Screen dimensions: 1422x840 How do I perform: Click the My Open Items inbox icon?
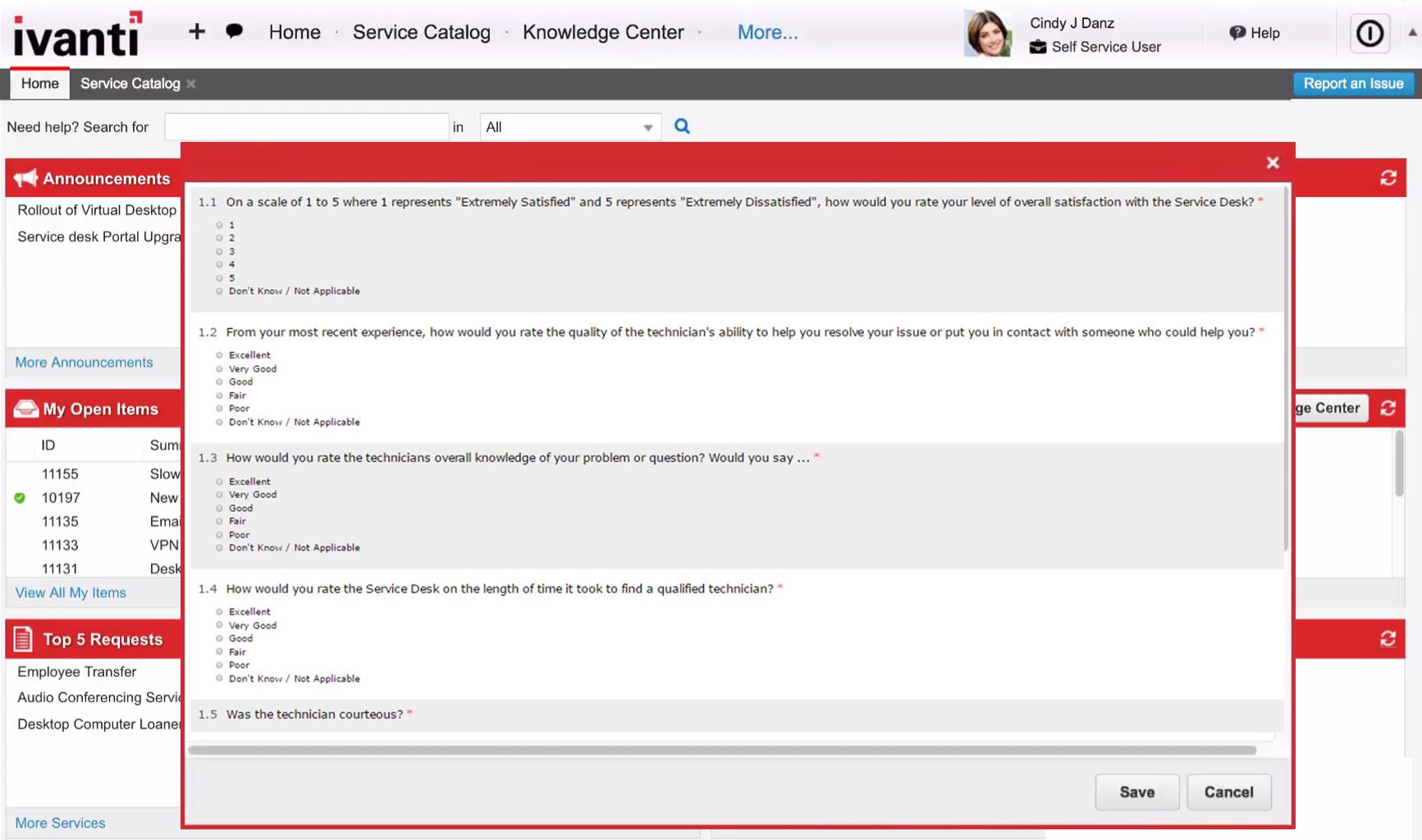(25, 409)
